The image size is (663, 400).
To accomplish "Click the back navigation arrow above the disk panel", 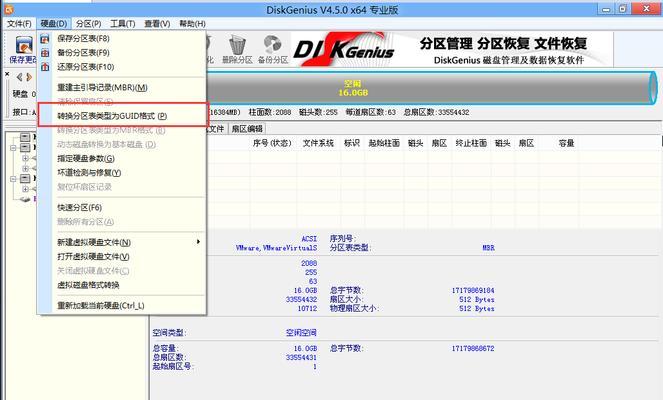I will (x=19, y=77).
